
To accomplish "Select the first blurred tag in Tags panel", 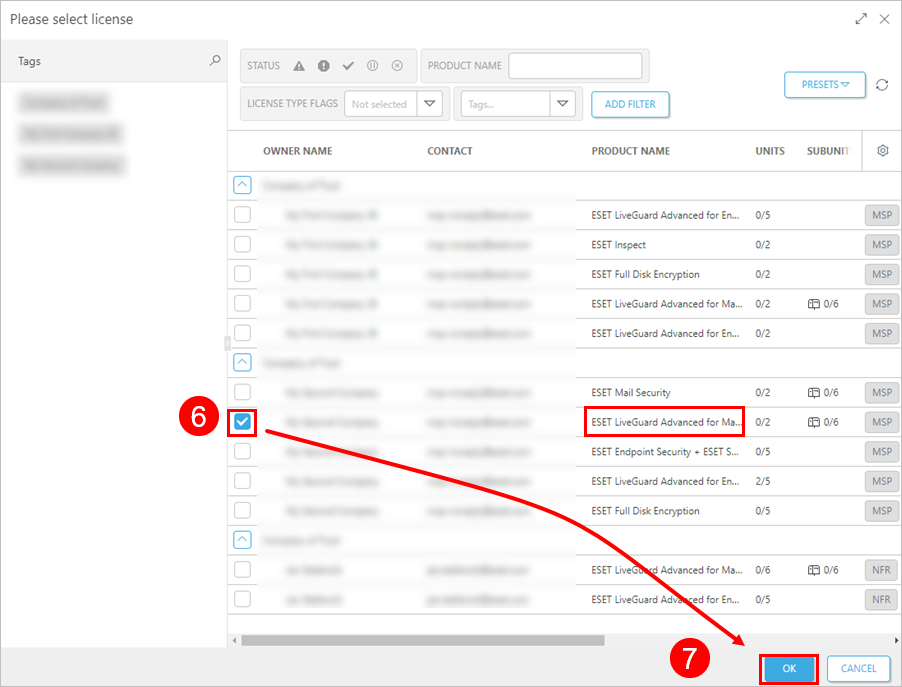I will (x=64, y=103).
